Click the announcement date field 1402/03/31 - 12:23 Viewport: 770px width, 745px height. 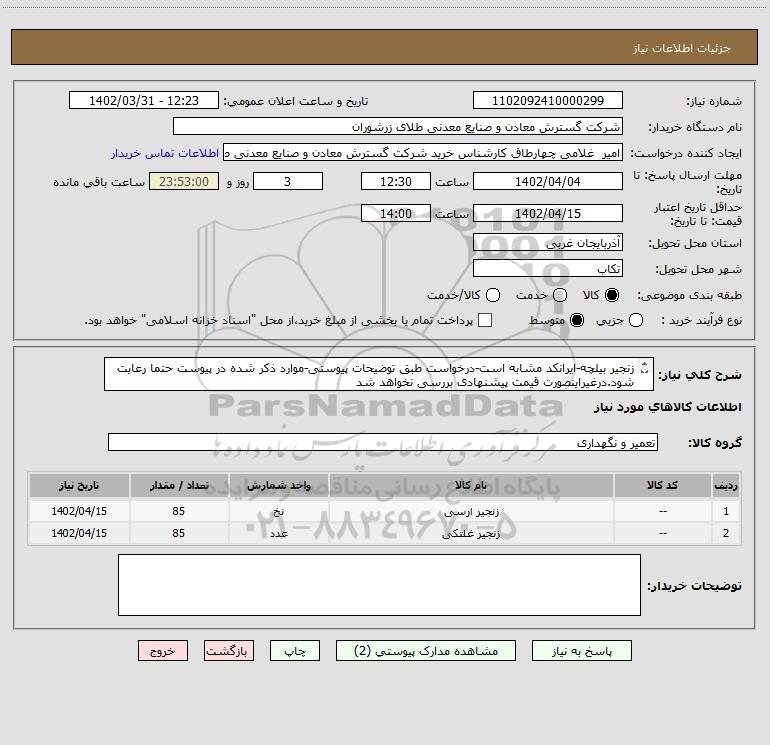click(x=144, y=101)
